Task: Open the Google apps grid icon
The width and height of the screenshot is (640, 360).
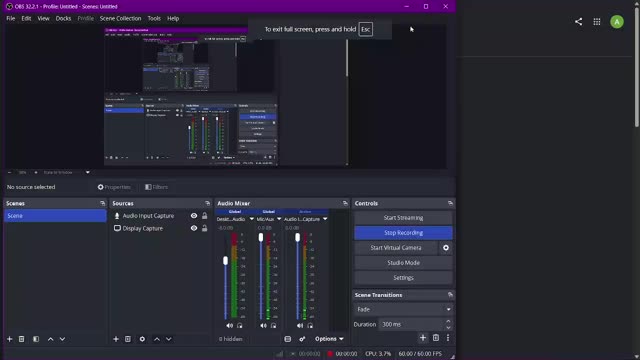Action: coord(597,22)
